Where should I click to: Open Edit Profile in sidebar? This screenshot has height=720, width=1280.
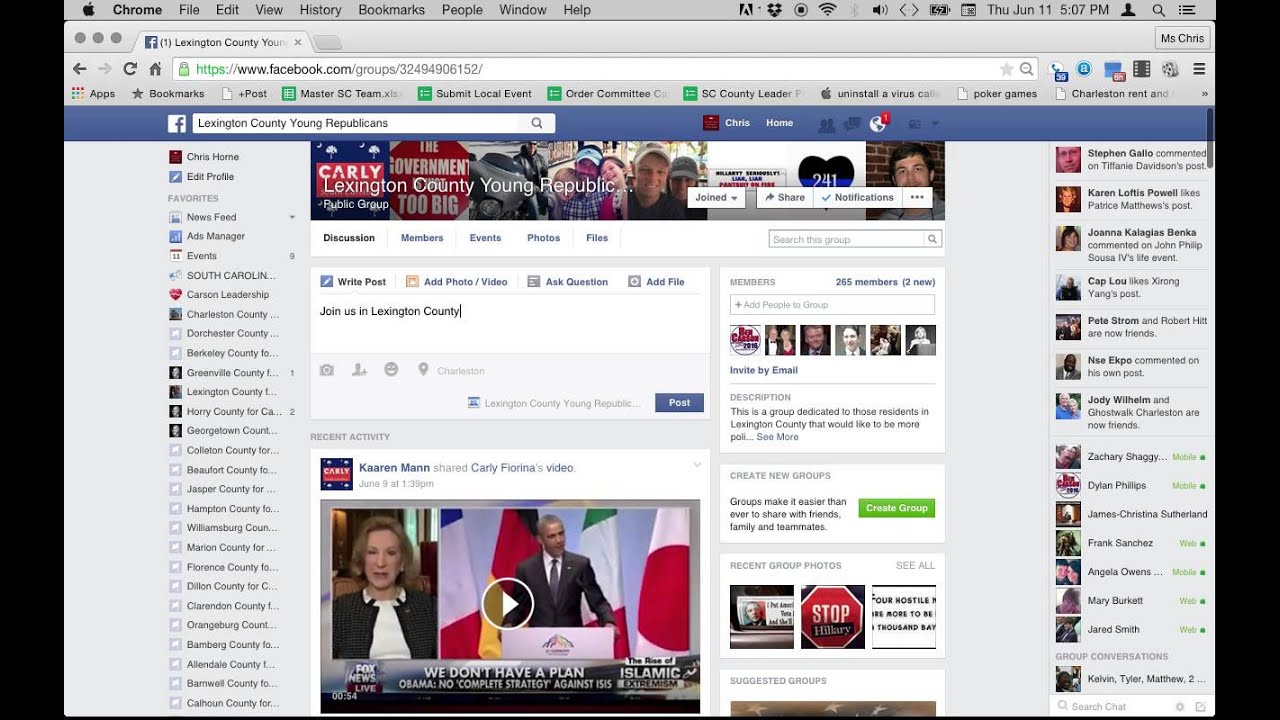tap(201, 177)
